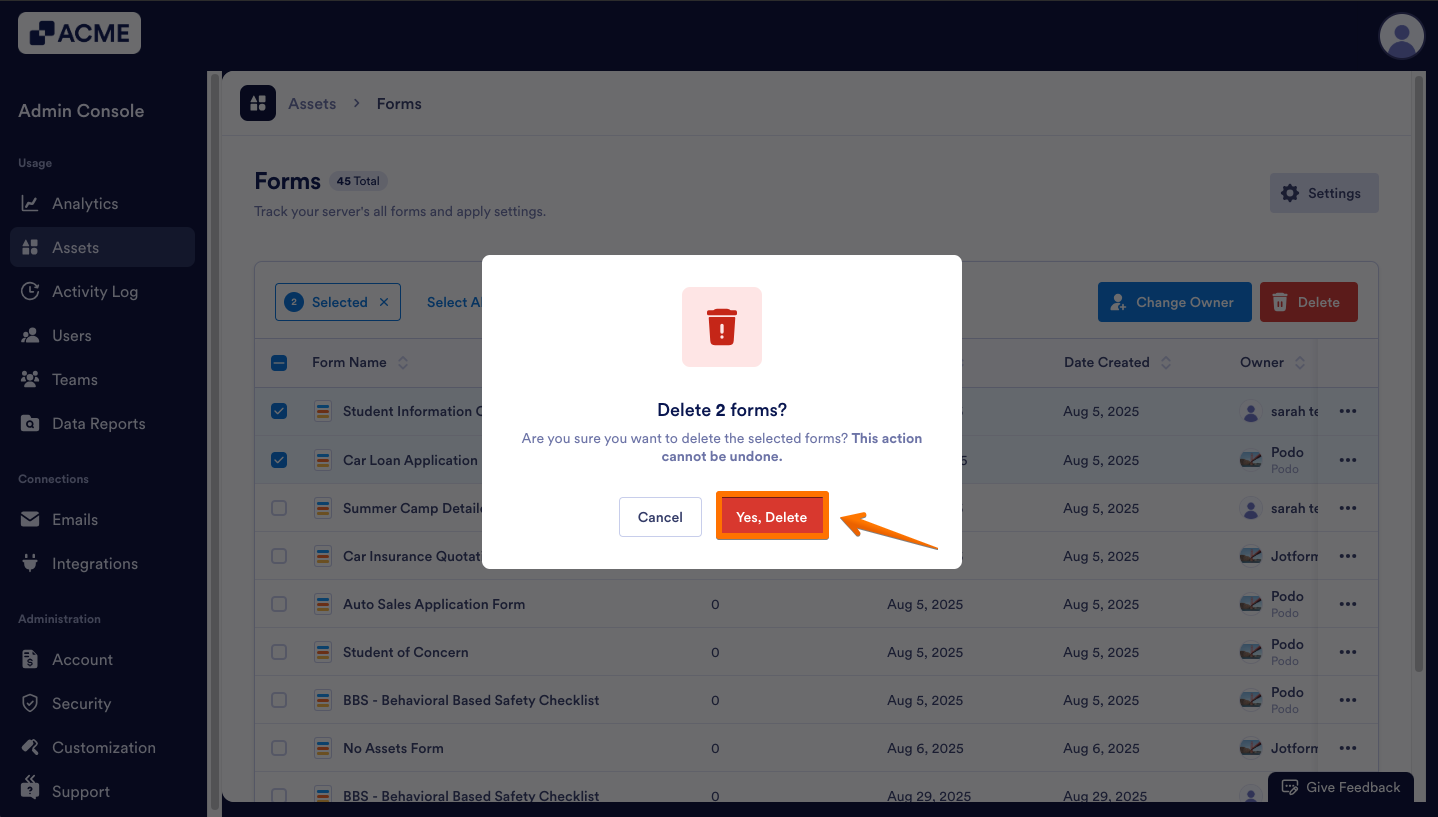Image resolution: width=1438 pixels, height=817 pixels.
Task: Check the Summer Camp Details row checkbox
Action: coord(279,508)
